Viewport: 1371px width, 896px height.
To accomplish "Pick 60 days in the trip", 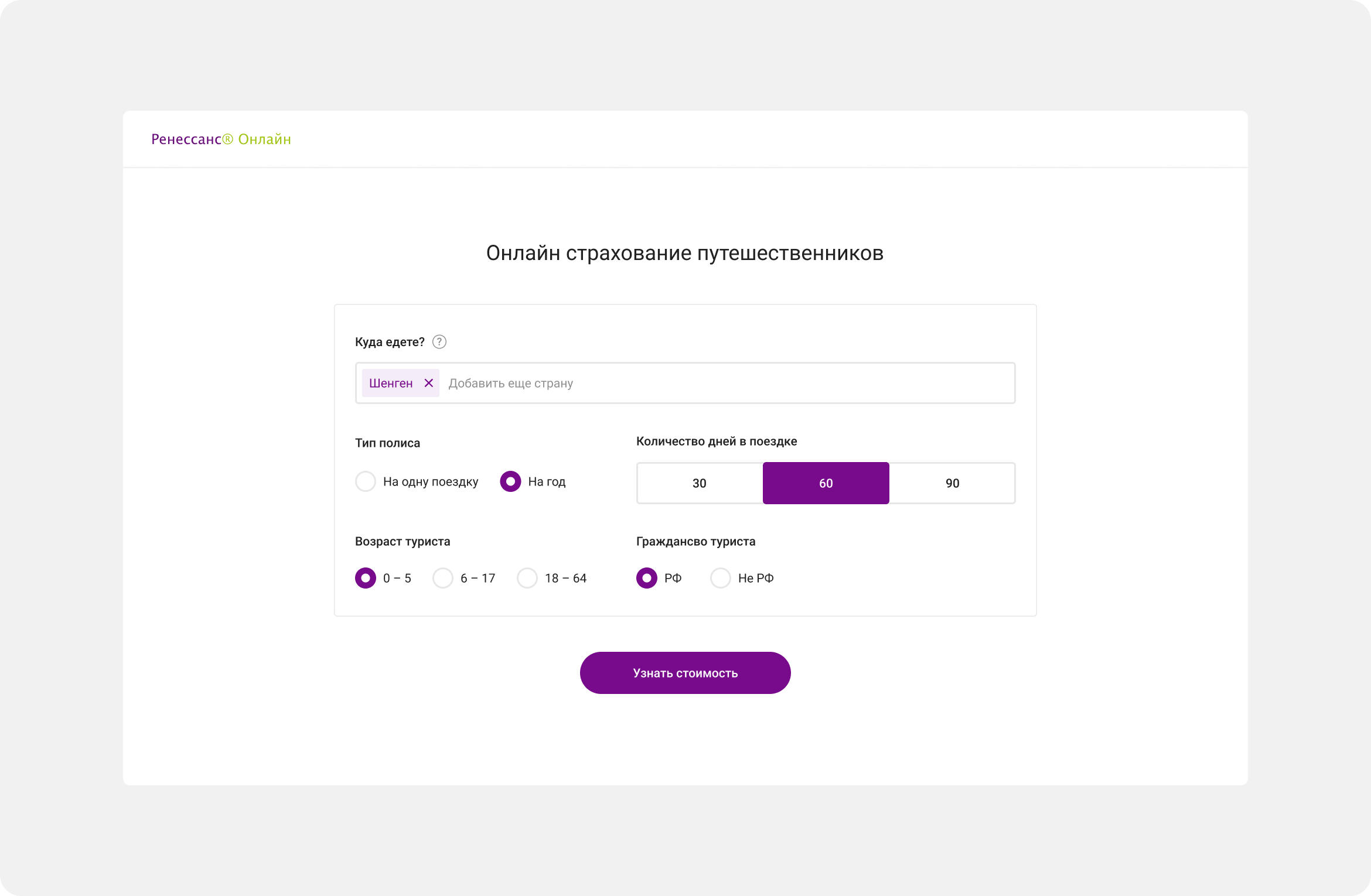I will point(826,483).
